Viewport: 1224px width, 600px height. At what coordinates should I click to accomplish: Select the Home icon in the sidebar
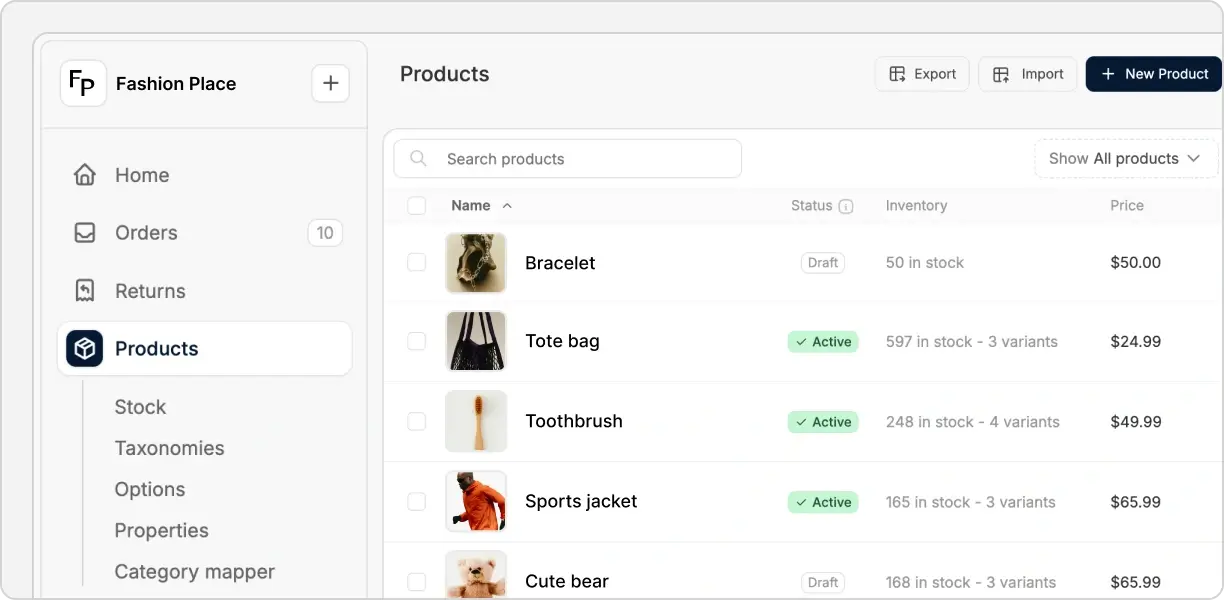[85, 174]
